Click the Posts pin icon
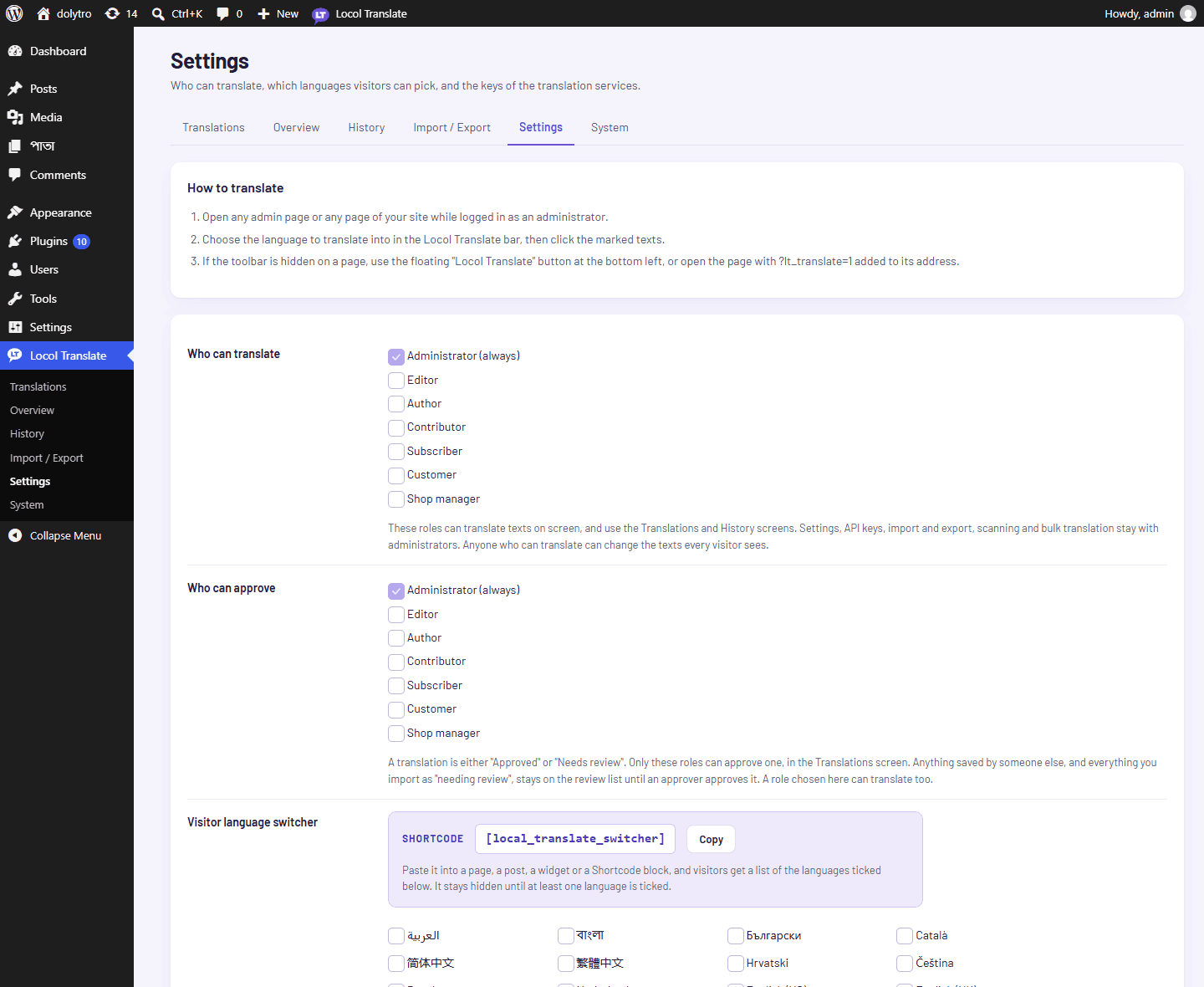This screenshot has width=1204, height=987. tap(15, 89)
